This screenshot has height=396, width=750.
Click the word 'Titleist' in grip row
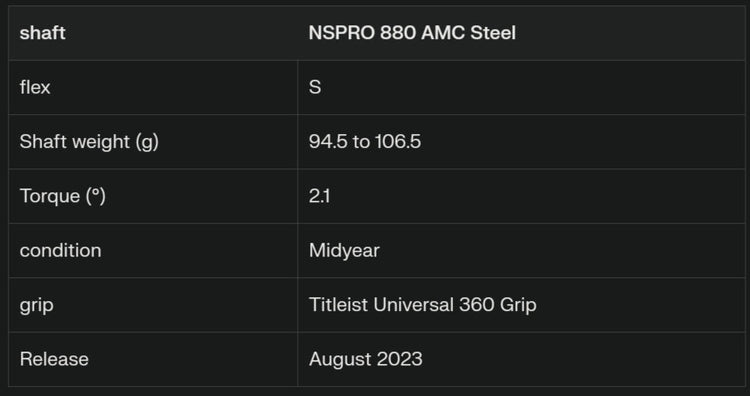[x=339, y=305]
